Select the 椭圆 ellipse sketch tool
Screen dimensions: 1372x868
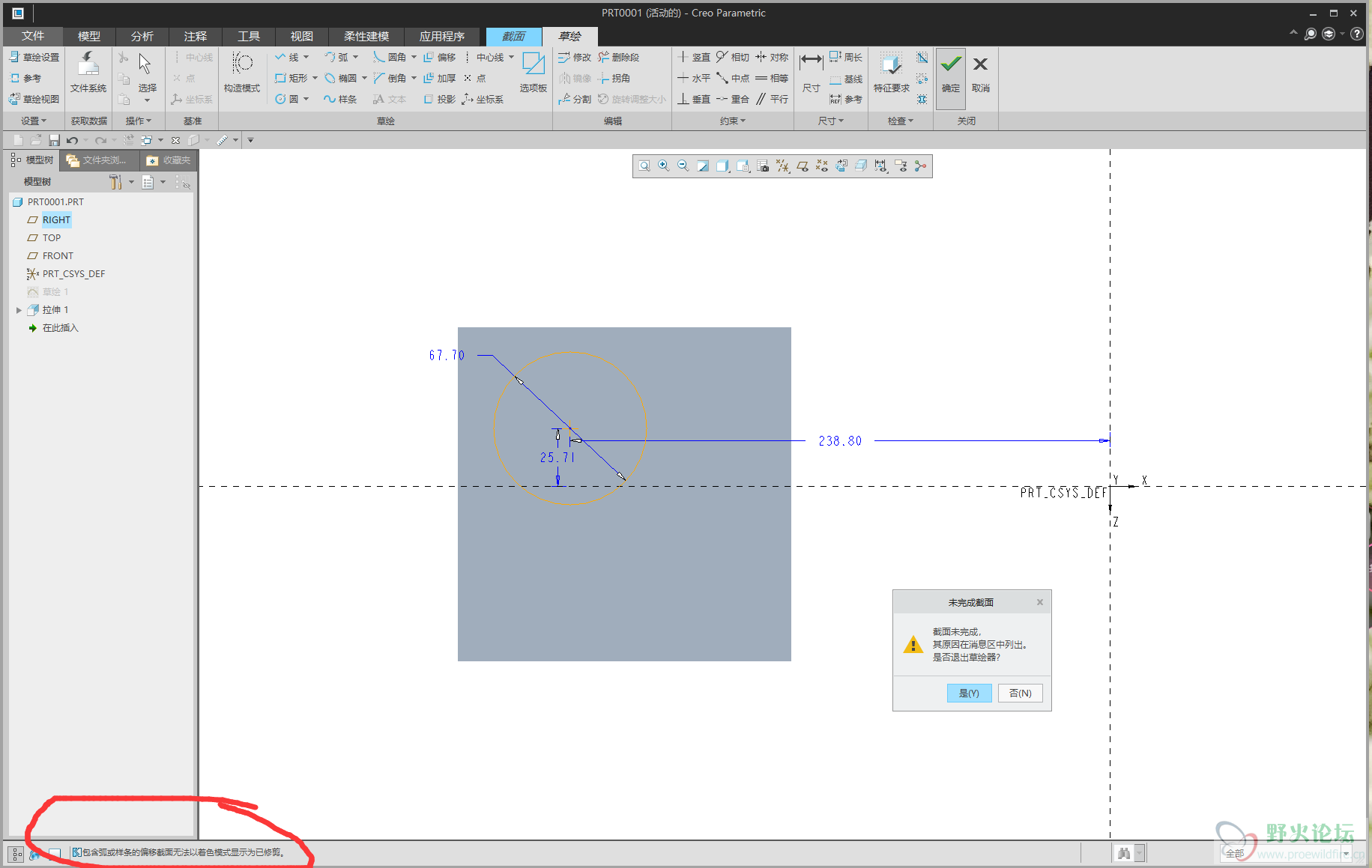pyautogui.click(x=341, y=78)
